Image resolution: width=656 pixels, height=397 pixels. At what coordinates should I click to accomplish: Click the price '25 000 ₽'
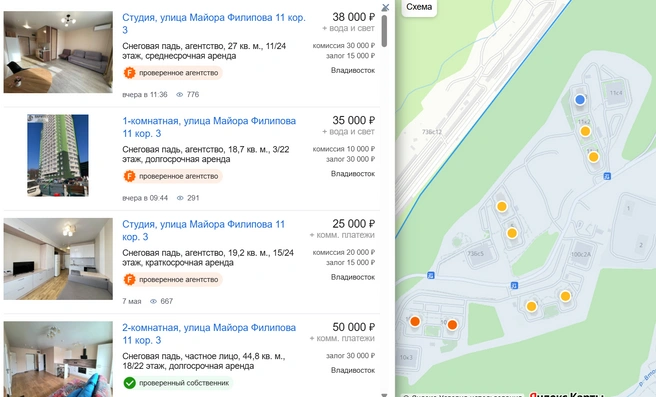(x=354, y=224)
